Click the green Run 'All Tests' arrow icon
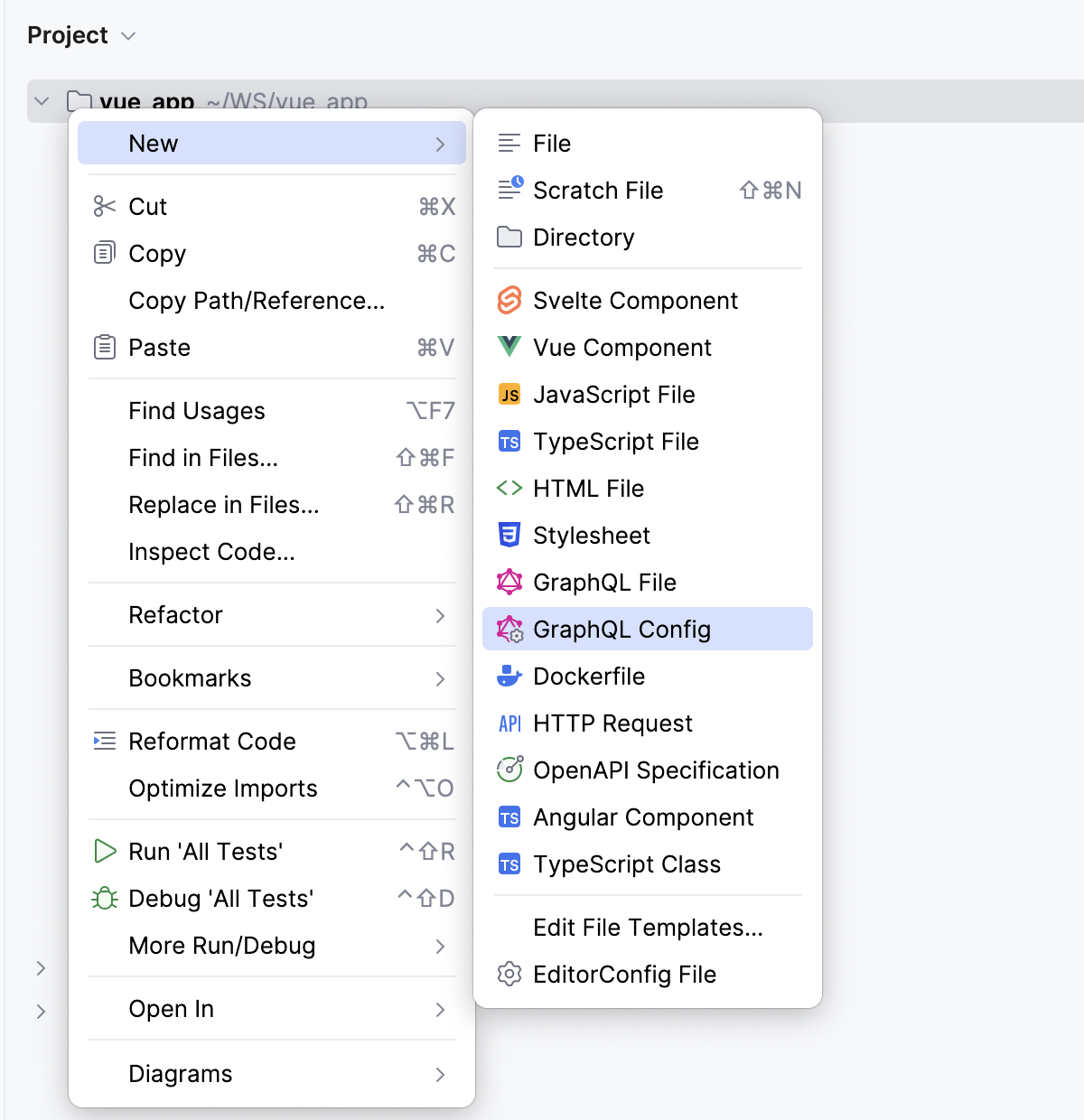The image size is (1084, 1120). click(105, 851)
